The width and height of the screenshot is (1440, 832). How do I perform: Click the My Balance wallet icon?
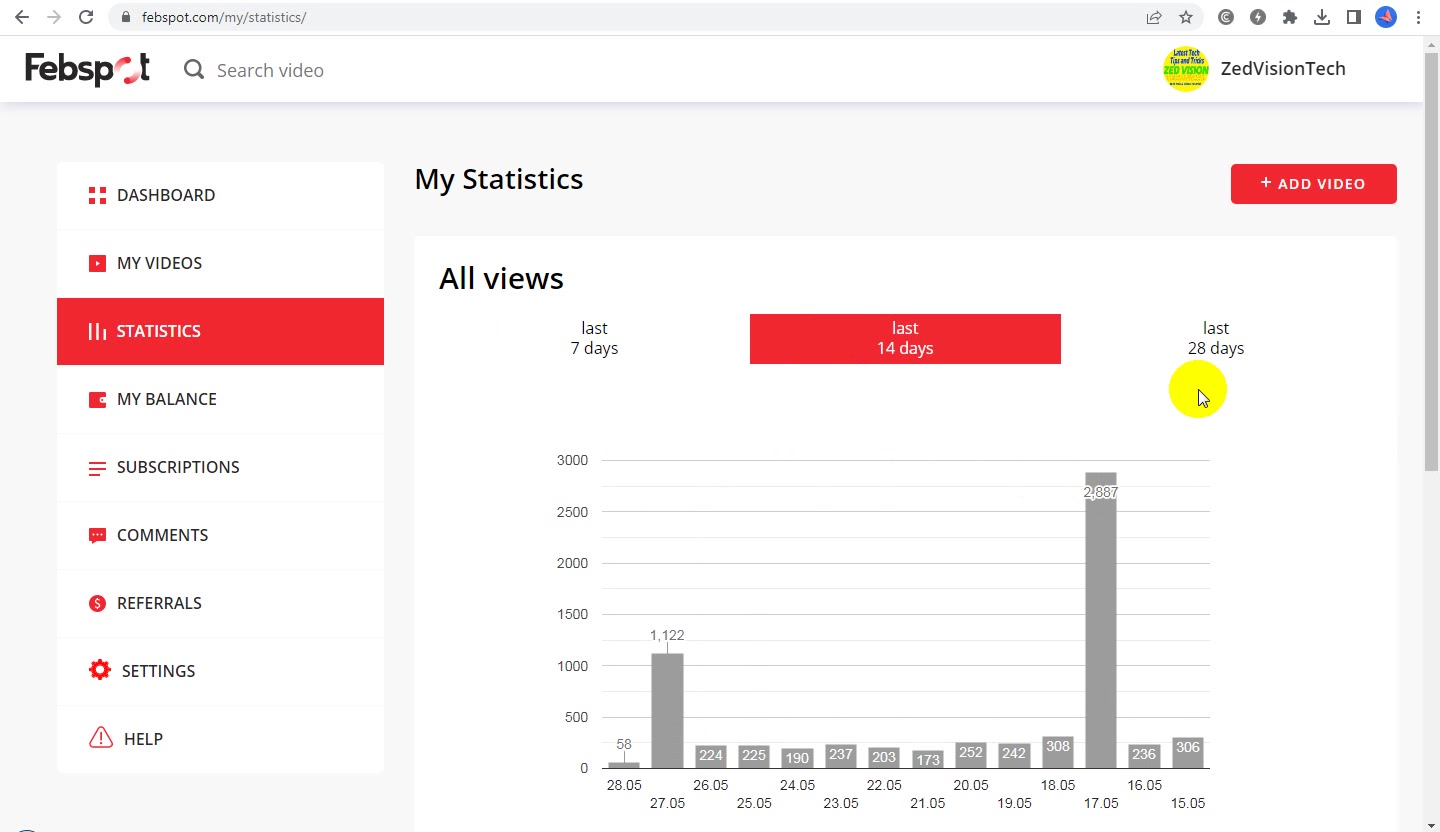(97, 399)
